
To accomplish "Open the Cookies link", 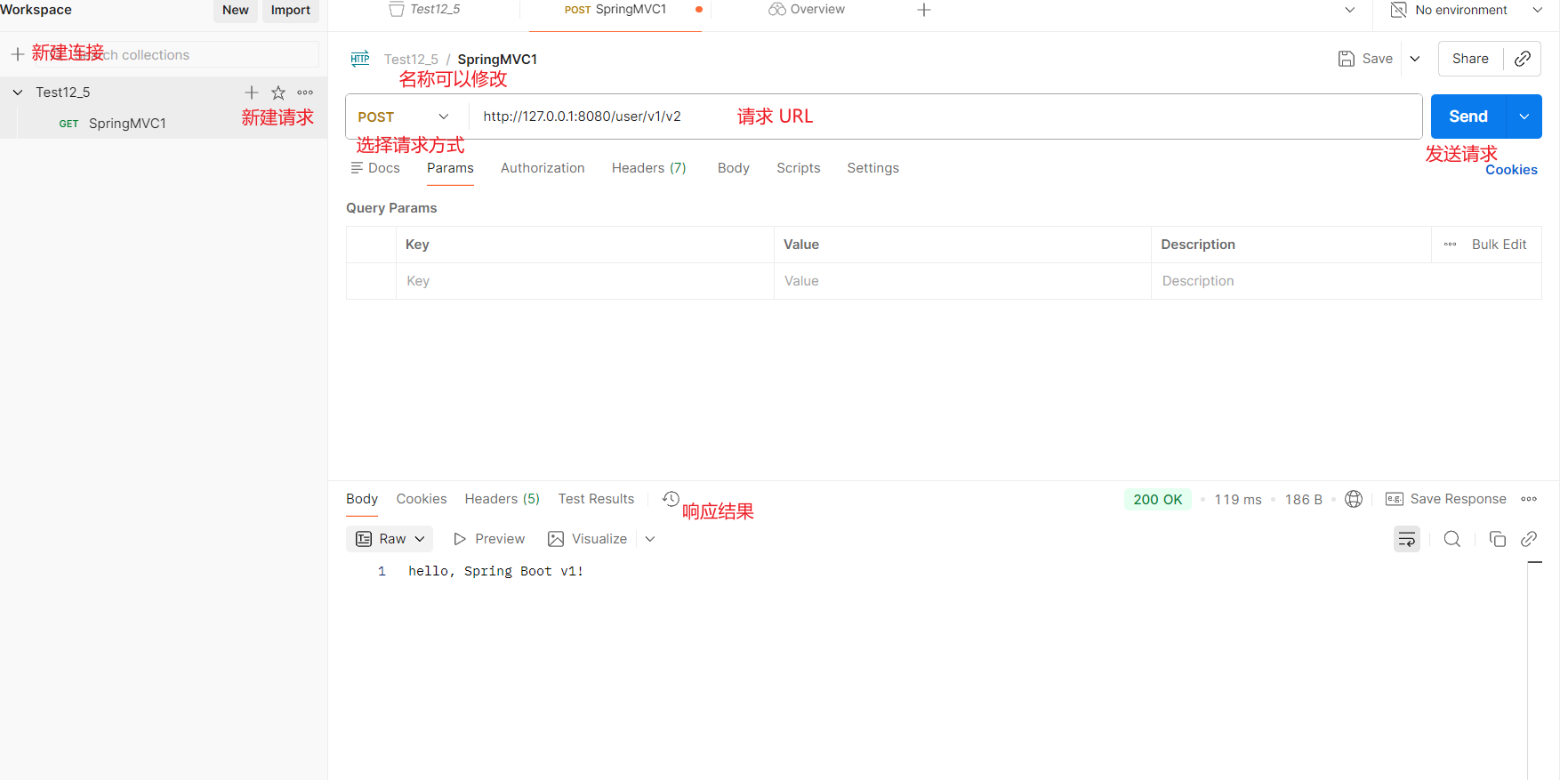I will coord(1511,170).
